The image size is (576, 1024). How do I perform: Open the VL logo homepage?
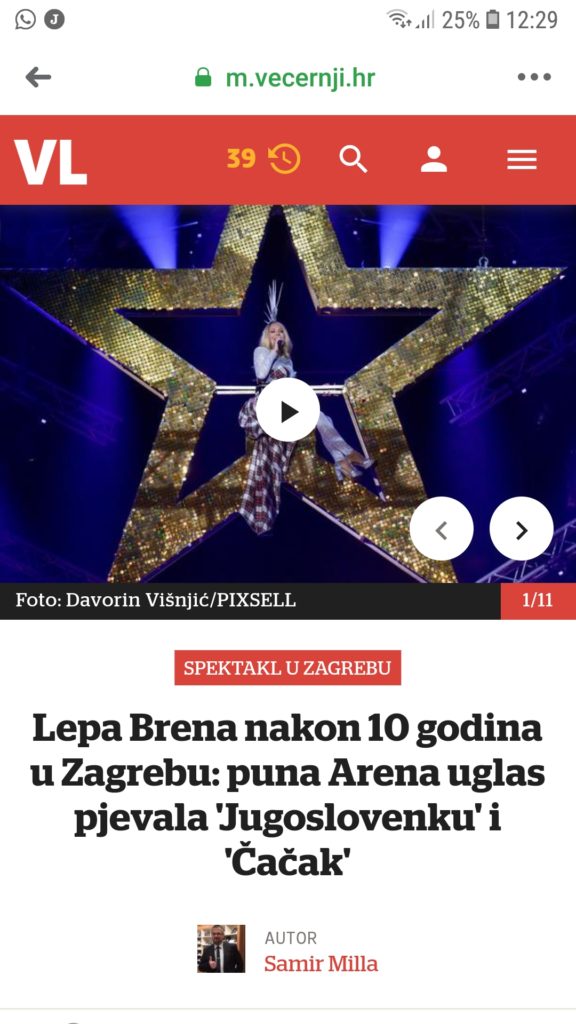(x=51, y=162)
